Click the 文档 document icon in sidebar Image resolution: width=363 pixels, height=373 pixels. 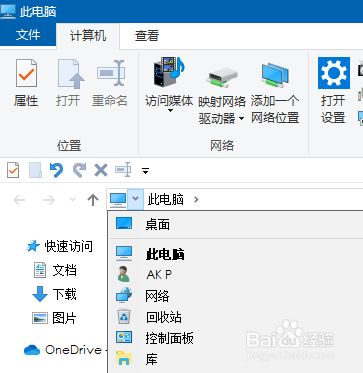click(40, 270)
